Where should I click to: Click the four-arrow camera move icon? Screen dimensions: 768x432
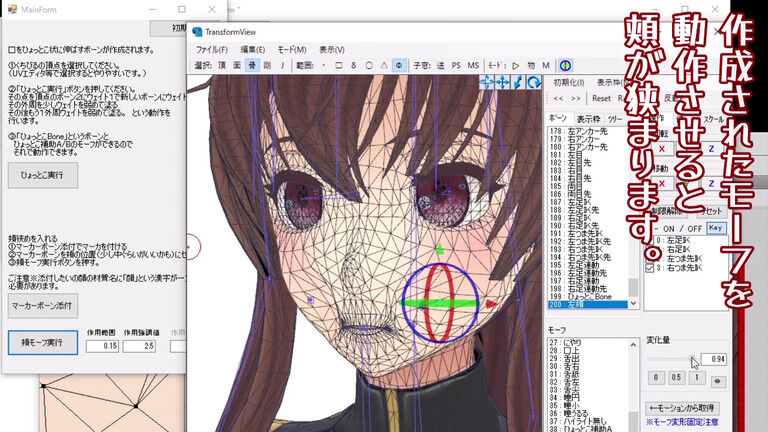pos(486,82)
